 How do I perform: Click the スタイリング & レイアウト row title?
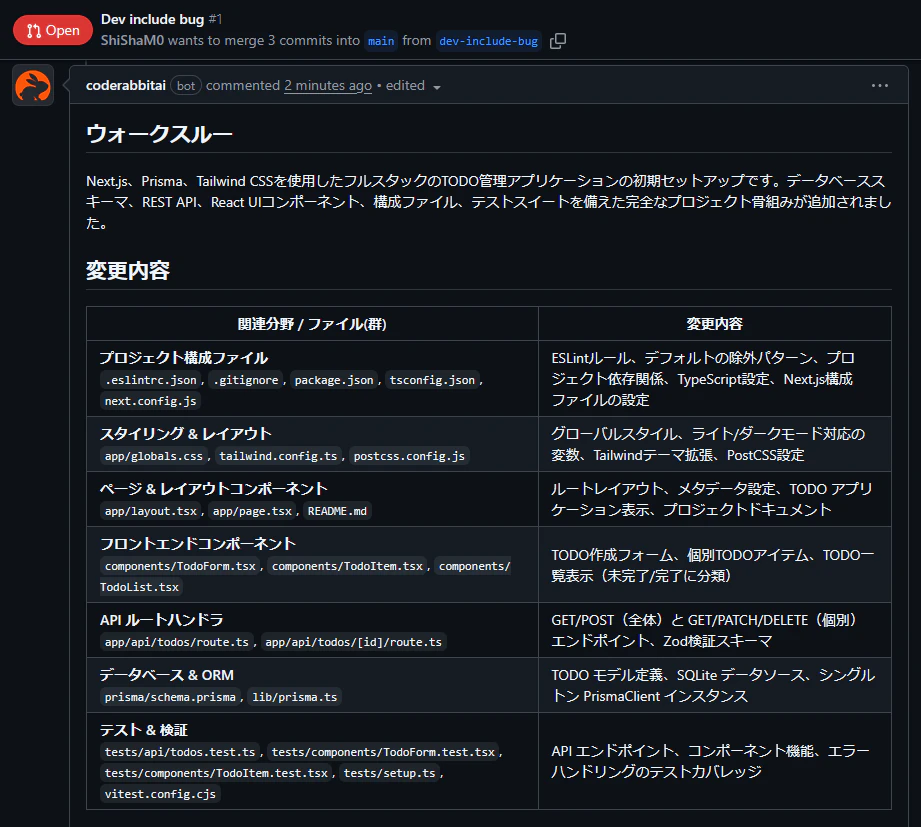pyautogui.click(x=186, y=434)
